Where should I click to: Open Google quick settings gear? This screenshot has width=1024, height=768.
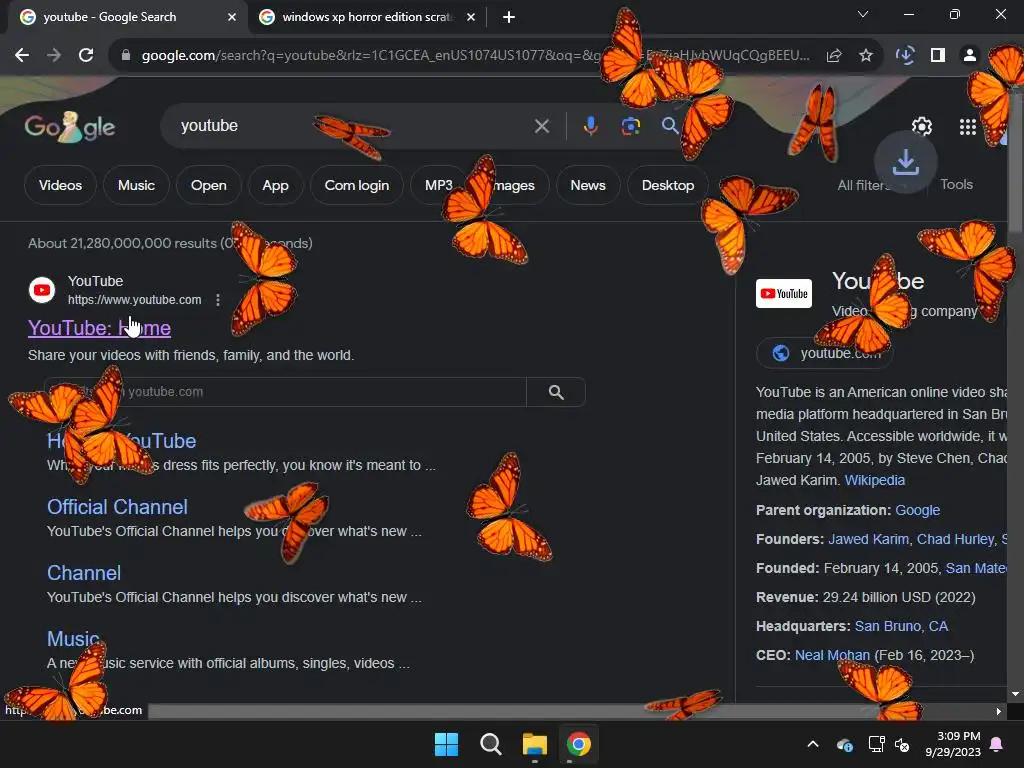click(x=921, y=126)
